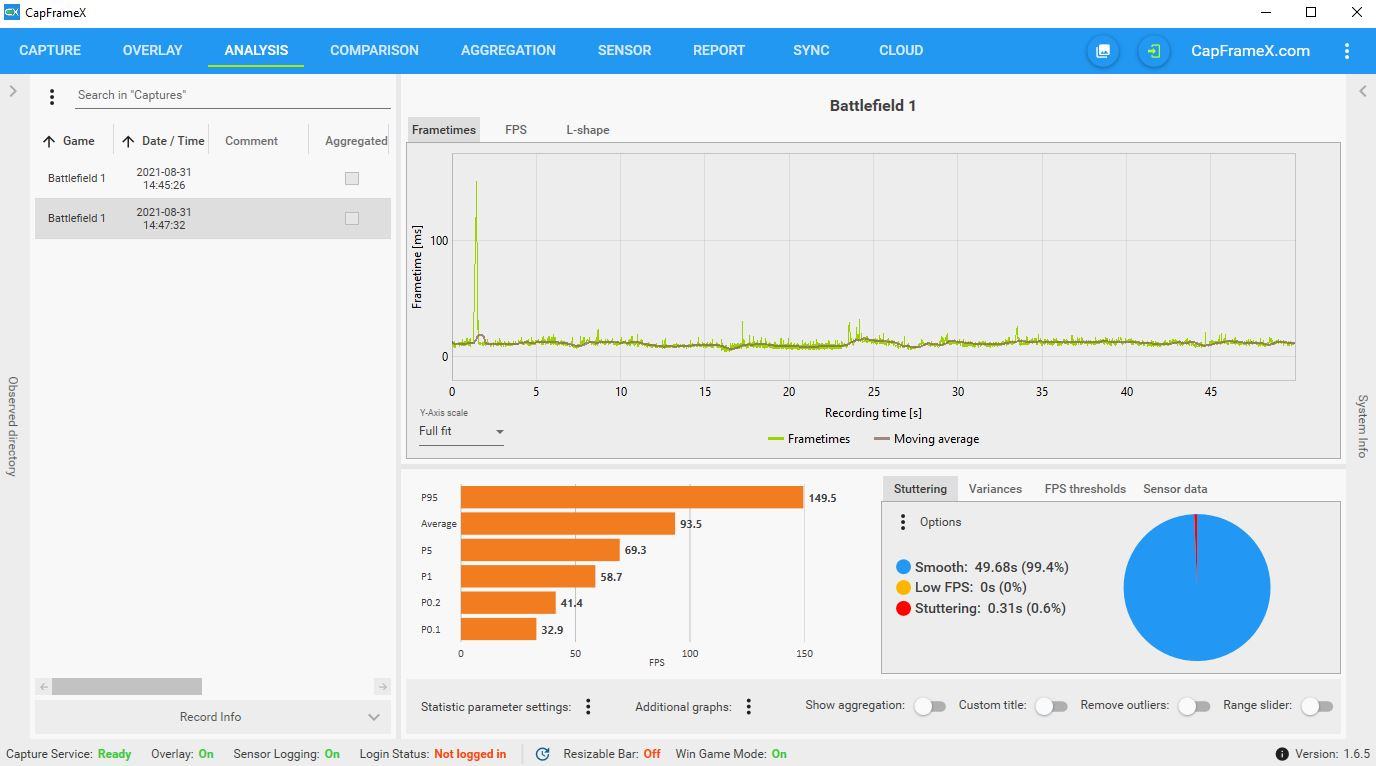1376x766 pixels.
Task: Toggle Frametimes series in chart legend
Action: [x=809, y=439]
